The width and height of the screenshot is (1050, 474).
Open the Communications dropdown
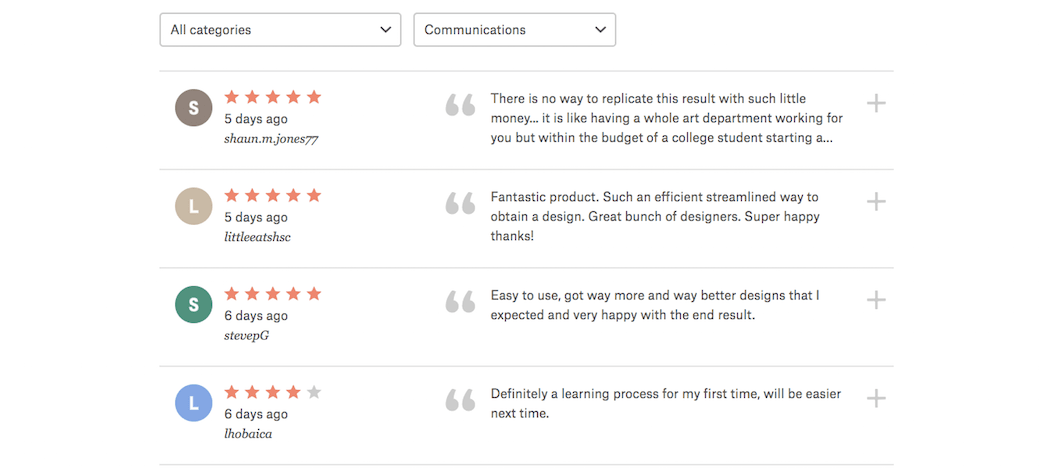pos(514,30)
